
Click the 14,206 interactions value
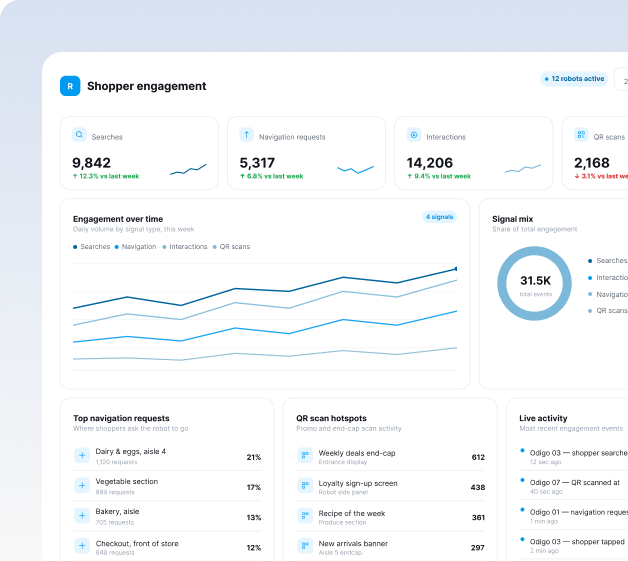tap(430, 163)
